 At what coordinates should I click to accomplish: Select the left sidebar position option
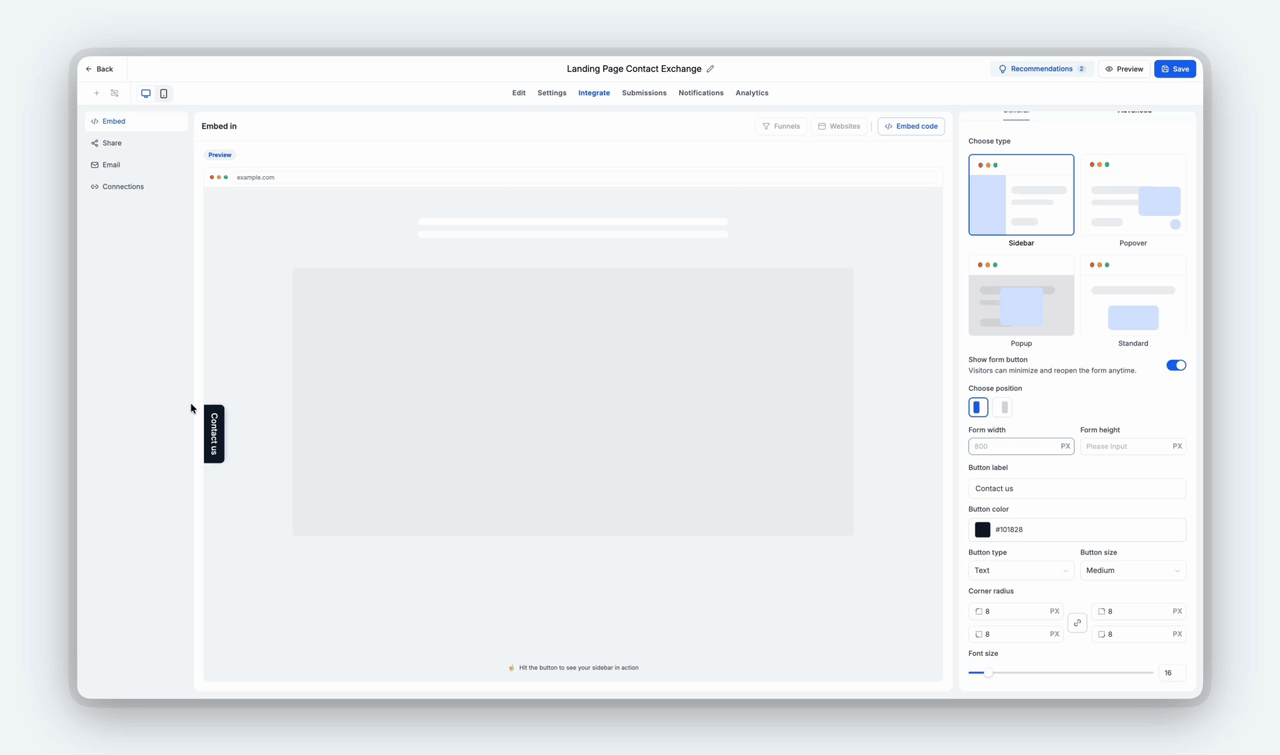point(978,407)
